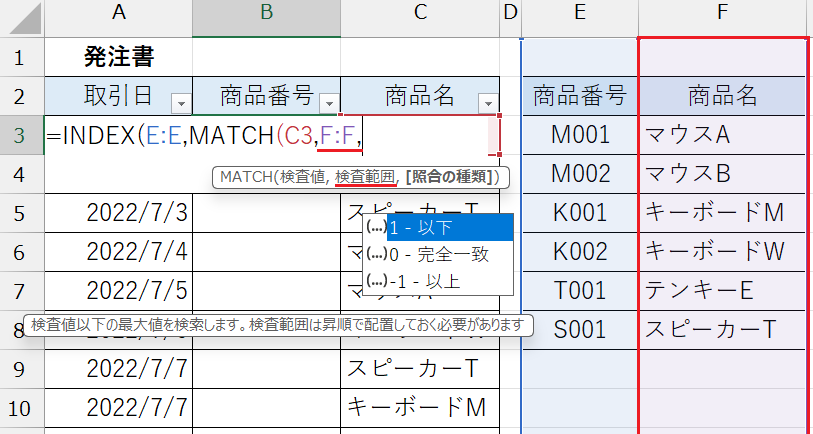Viewport: 813px width, 434px height.
Task: Click the 商品名 header in column F
Action: [x=723, y=96]
